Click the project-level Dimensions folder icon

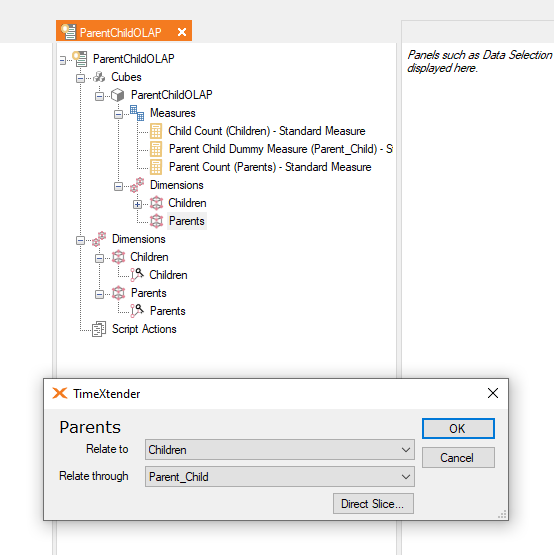pos(99,239)
